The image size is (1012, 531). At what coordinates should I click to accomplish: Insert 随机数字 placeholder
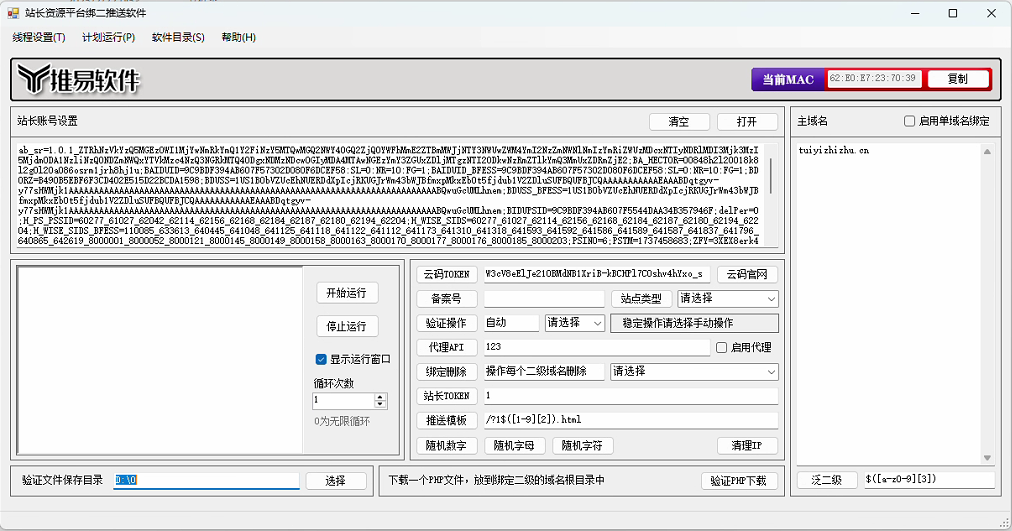(x=447, y=446)
